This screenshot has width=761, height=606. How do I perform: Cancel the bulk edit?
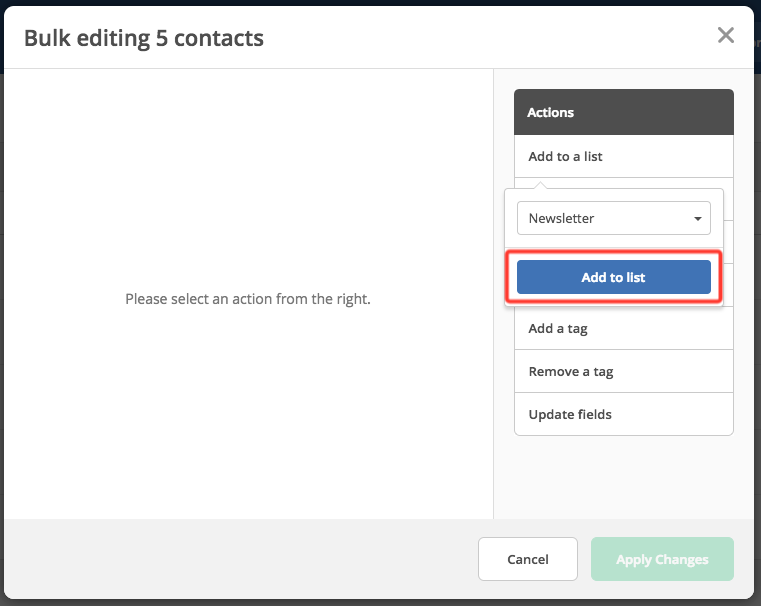528,559
